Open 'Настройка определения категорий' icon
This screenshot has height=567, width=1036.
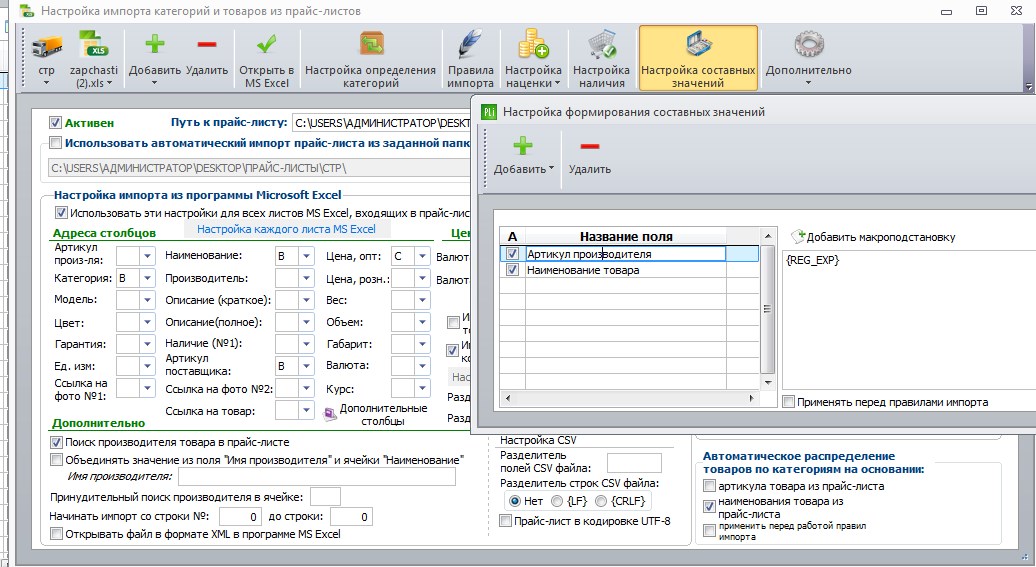[x=371, y=45]
